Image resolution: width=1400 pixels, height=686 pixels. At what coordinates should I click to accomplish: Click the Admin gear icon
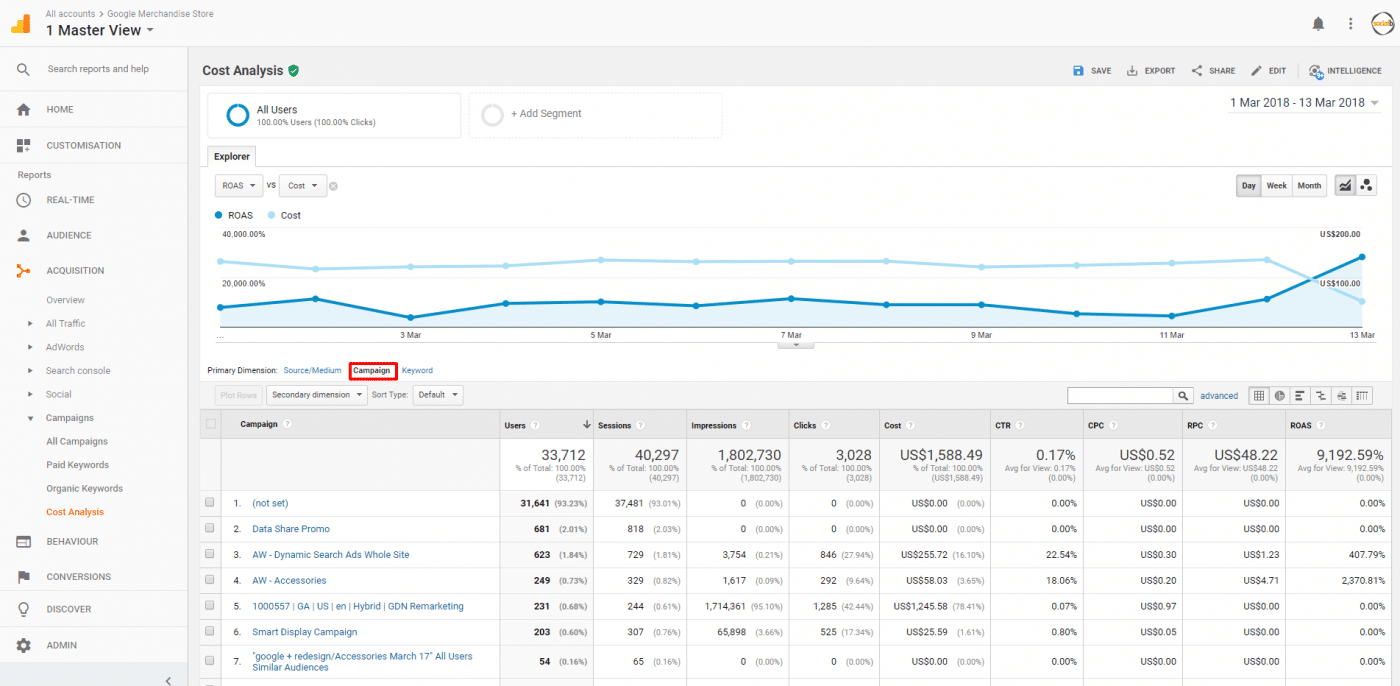tap(23, 646)
